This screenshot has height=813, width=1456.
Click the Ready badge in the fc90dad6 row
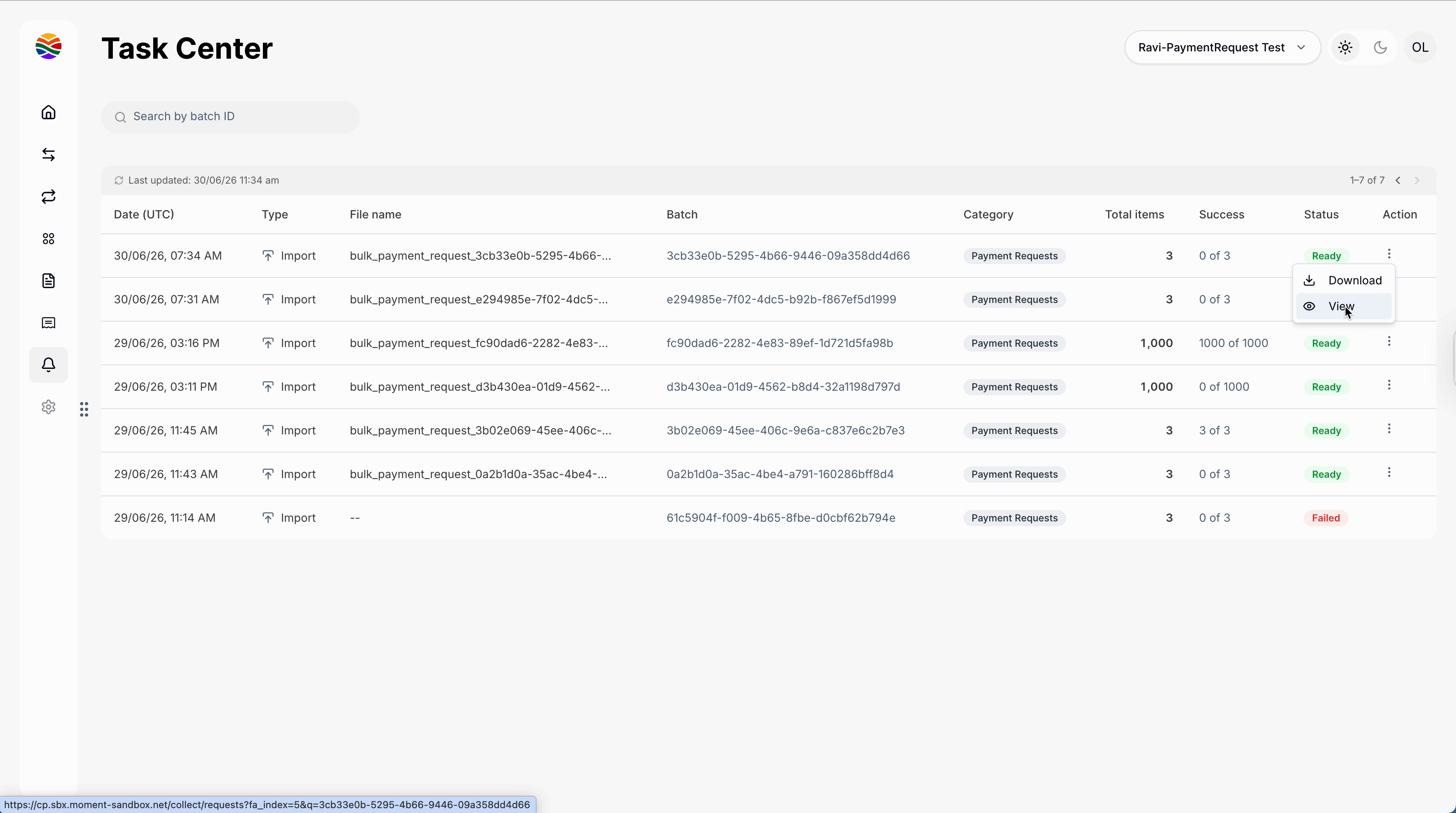click(x=1326, y=343)
